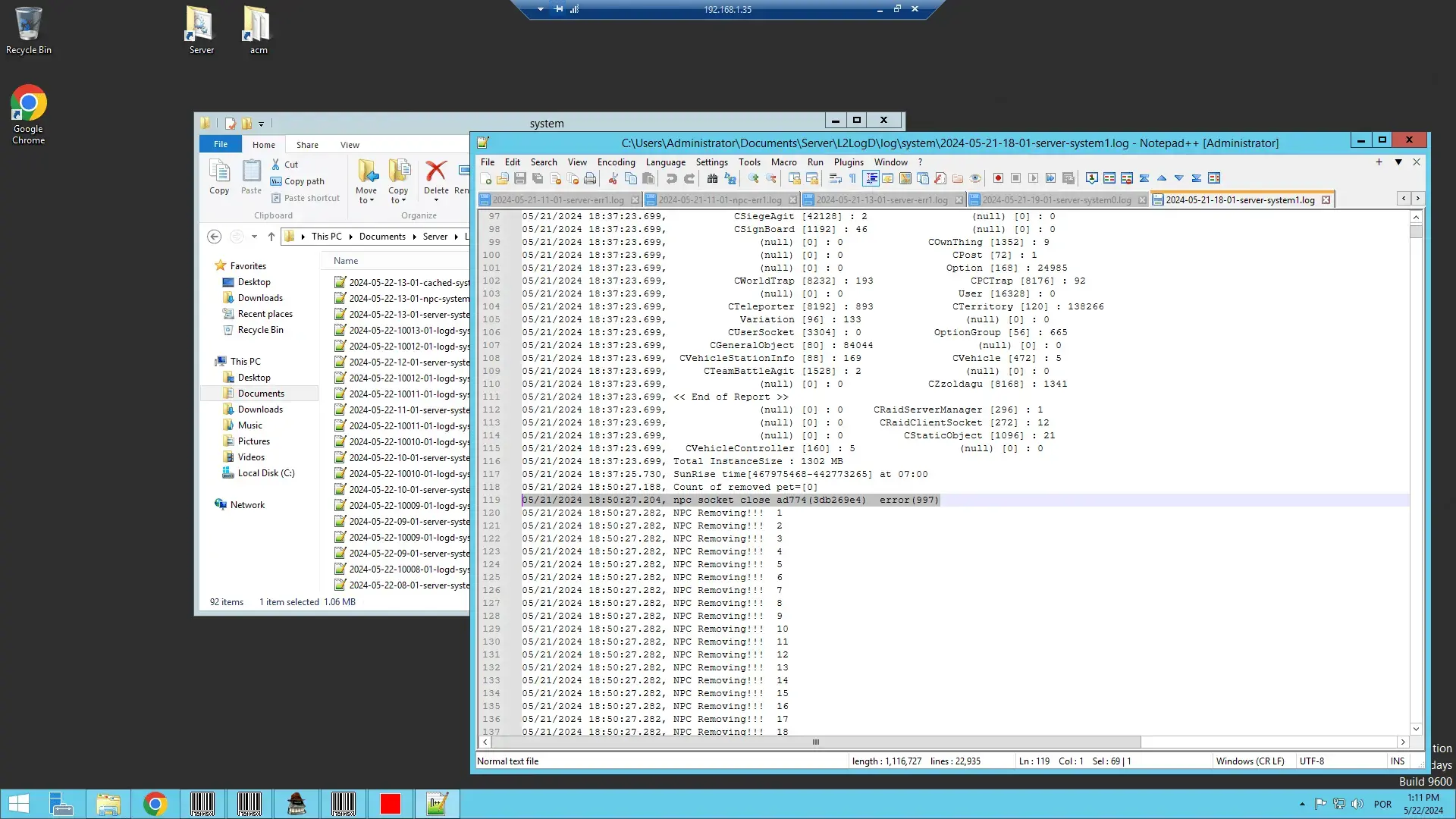
Task: Open the Delete options dropdown arrow
Action: click(436, 200)
